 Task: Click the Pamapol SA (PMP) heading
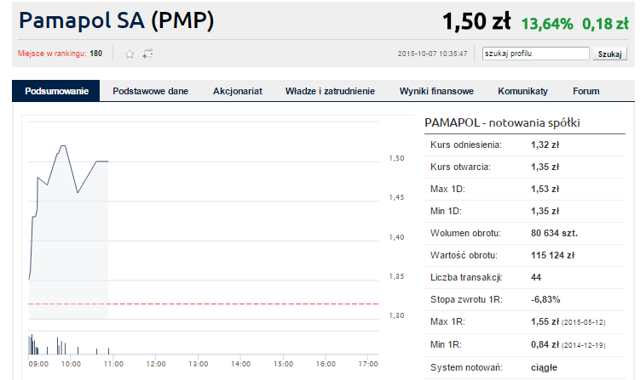pos(116,20)
